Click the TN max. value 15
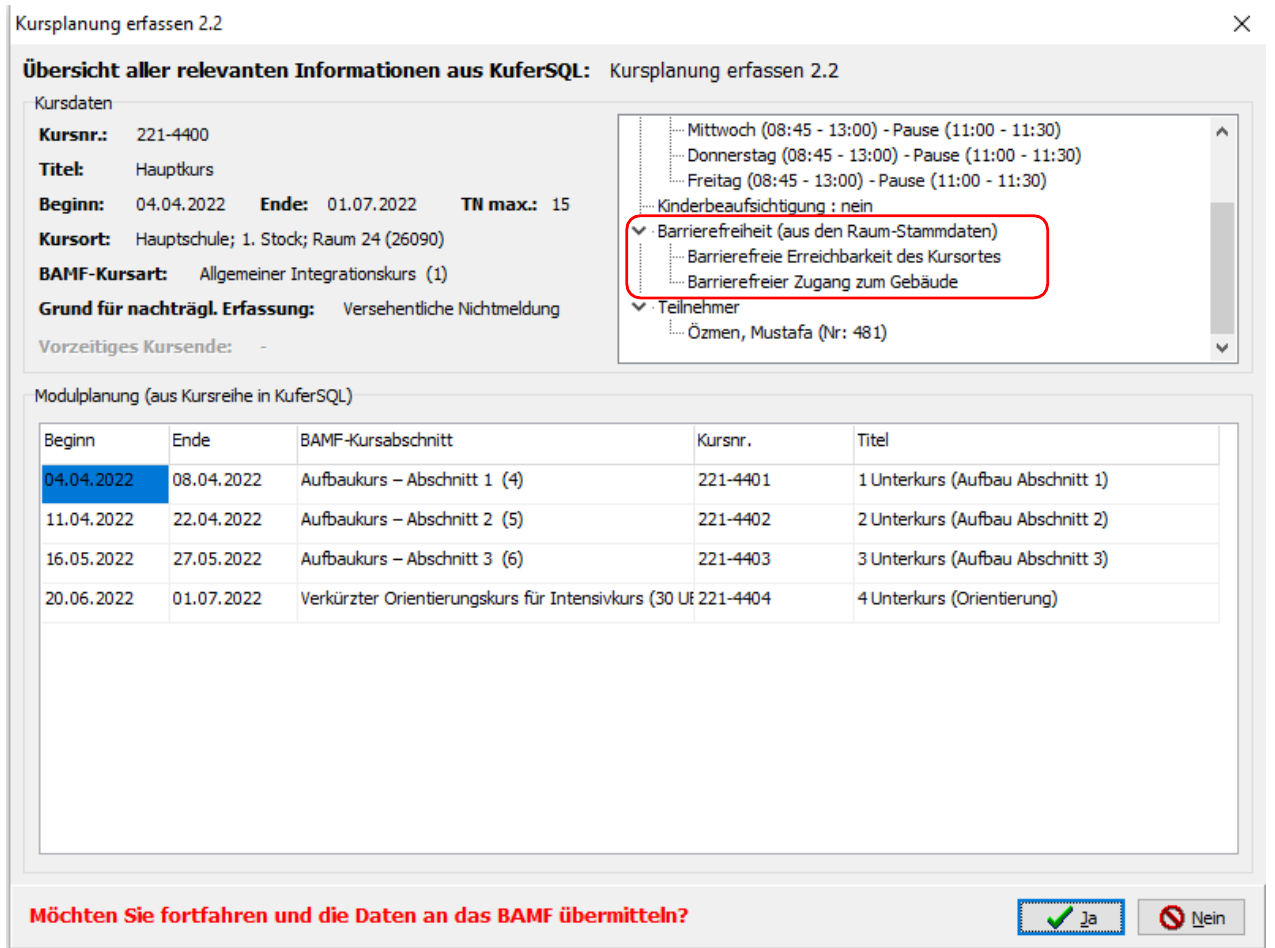This screenshot has width=1275, height=948. (560, 205)
